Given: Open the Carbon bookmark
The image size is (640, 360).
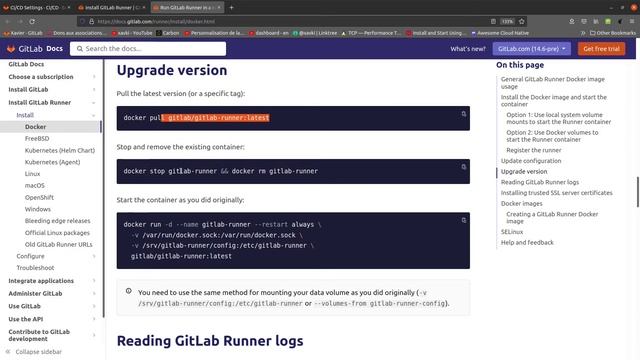Looking at the screenshot, I should [168, 33].
